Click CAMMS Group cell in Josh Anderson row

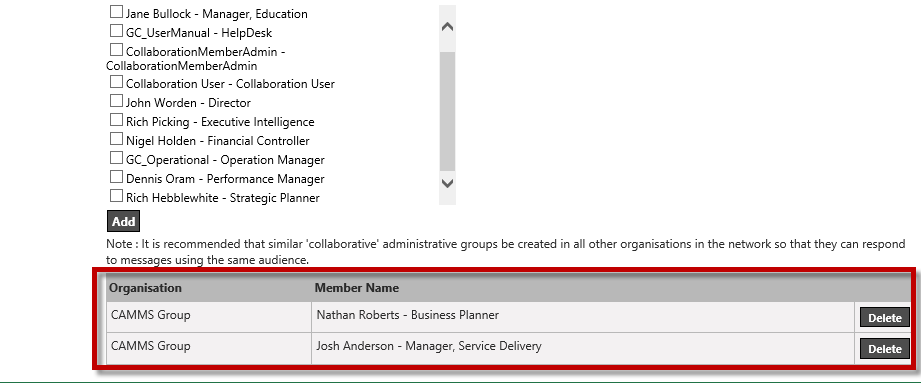[x=209, y=348]
